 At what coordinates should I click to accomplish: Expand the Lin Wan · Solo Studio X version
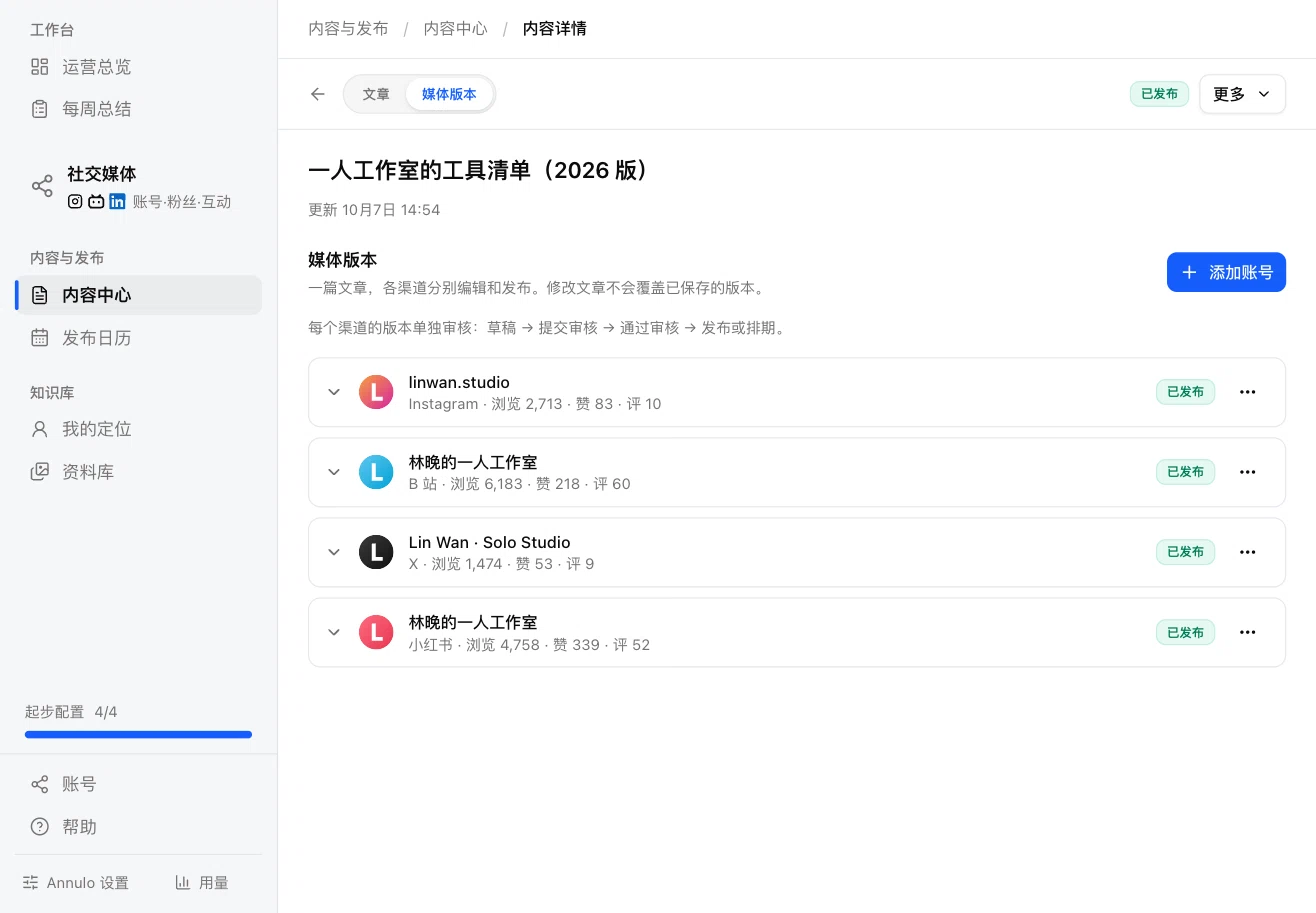(x=334, y=552)
